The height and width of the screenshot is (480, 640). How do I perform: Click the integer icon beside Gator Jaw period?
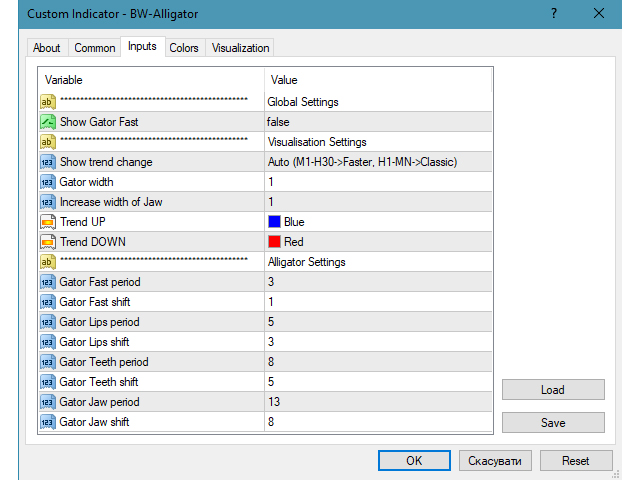pos(48,402)
